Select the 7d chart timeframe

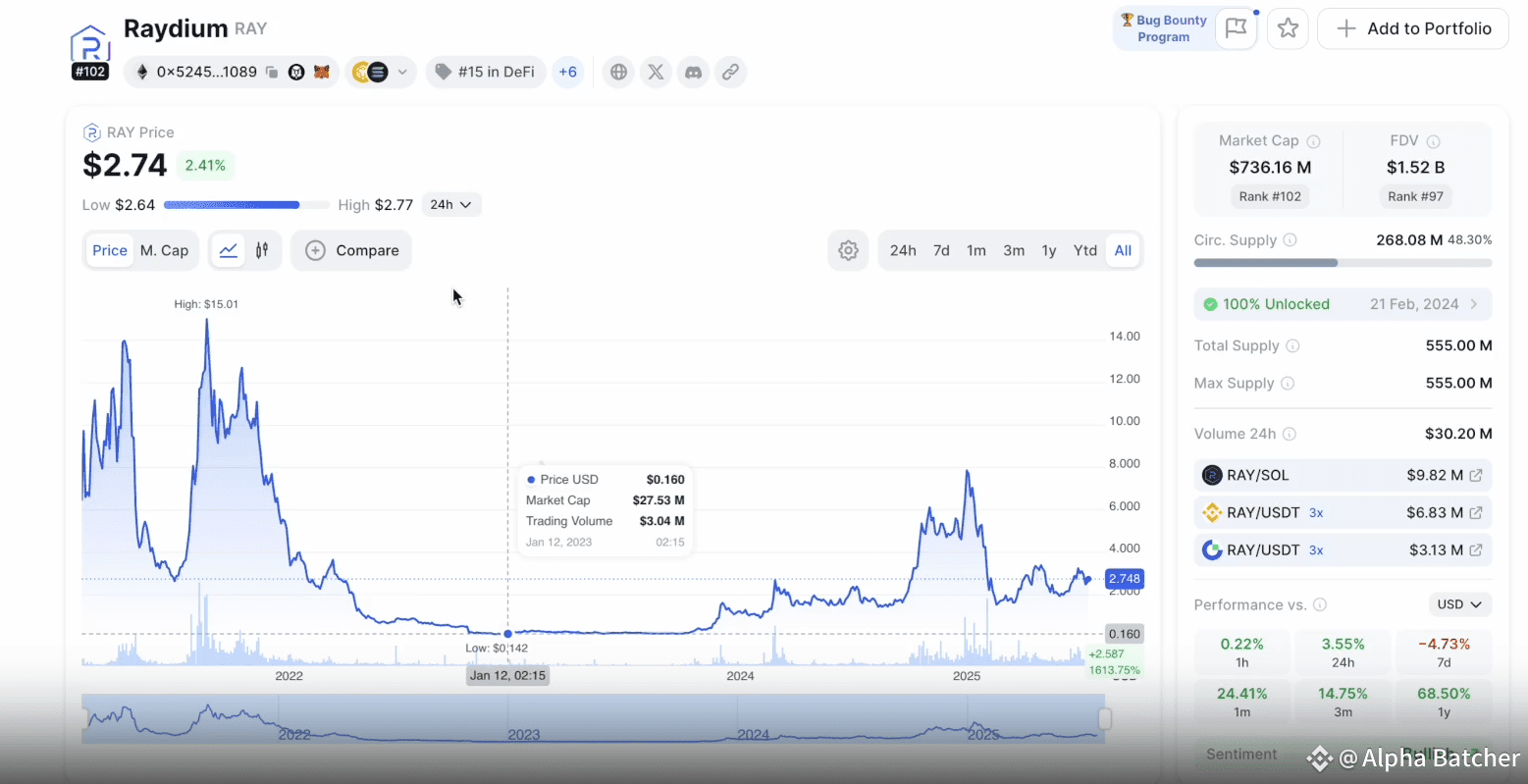click(x=941, y=250)
